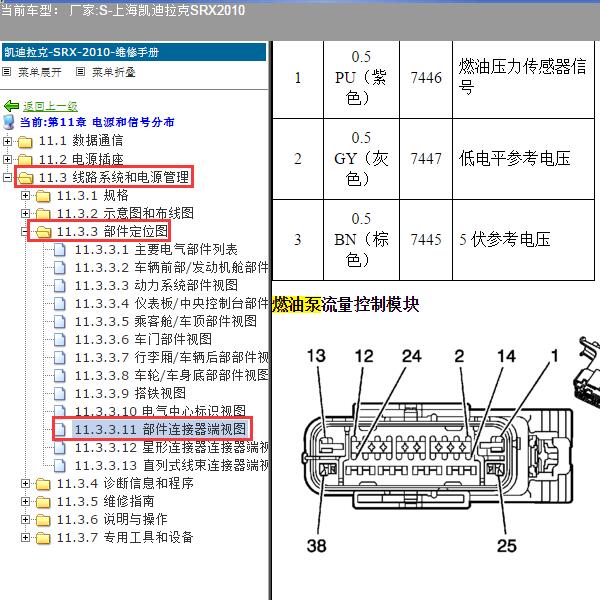Open 11.3.3.4 仪表板/中央控制台部件
The image size is (600, 600).
click(x=171, y=303)
